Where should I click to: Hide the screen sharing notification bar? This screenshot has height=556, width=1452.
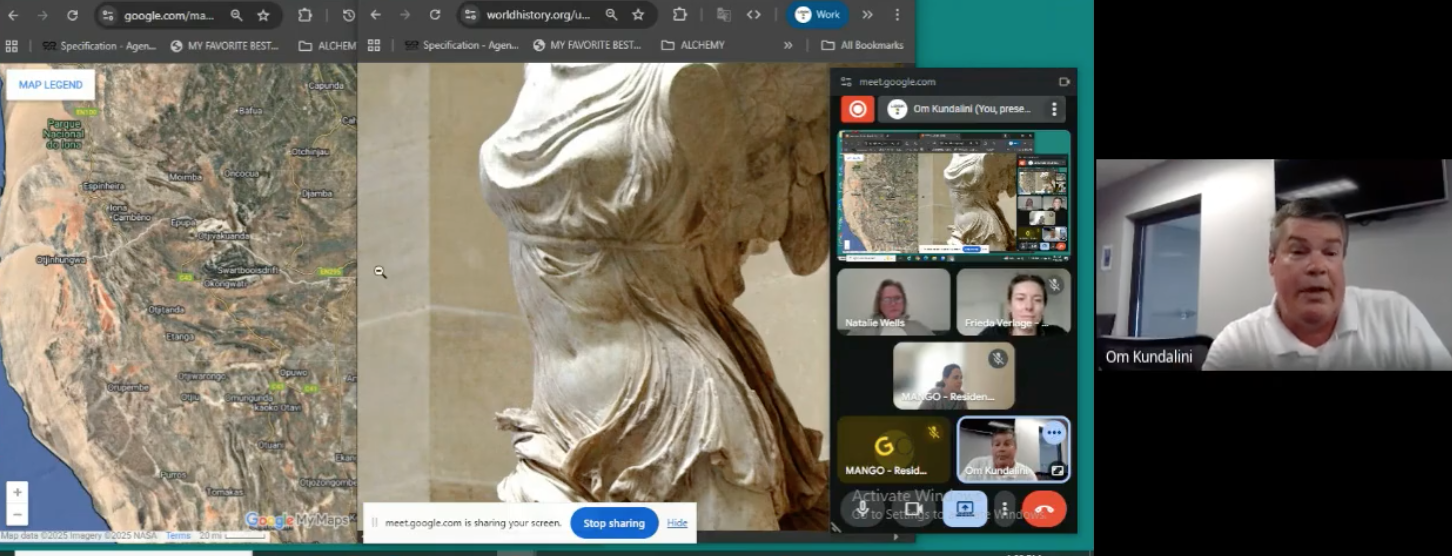click(x=677, y=523)
